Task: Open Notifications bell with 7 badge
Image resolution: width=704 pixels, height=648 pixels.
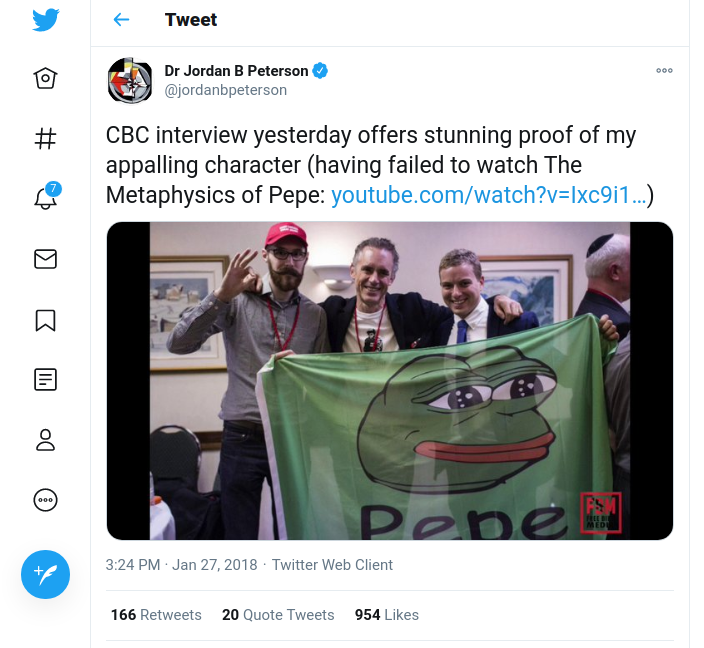Action: pos(45,198)
